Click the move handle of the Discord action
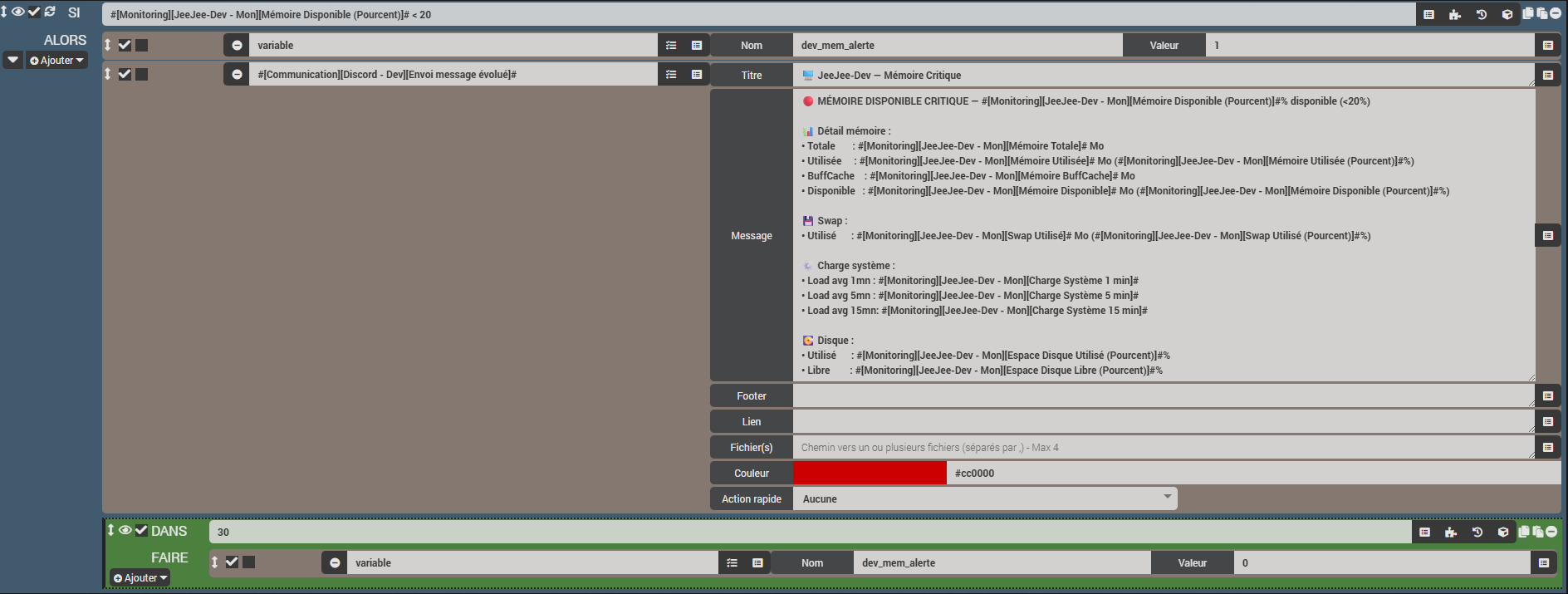1568x594 pixels. (107, 74)
